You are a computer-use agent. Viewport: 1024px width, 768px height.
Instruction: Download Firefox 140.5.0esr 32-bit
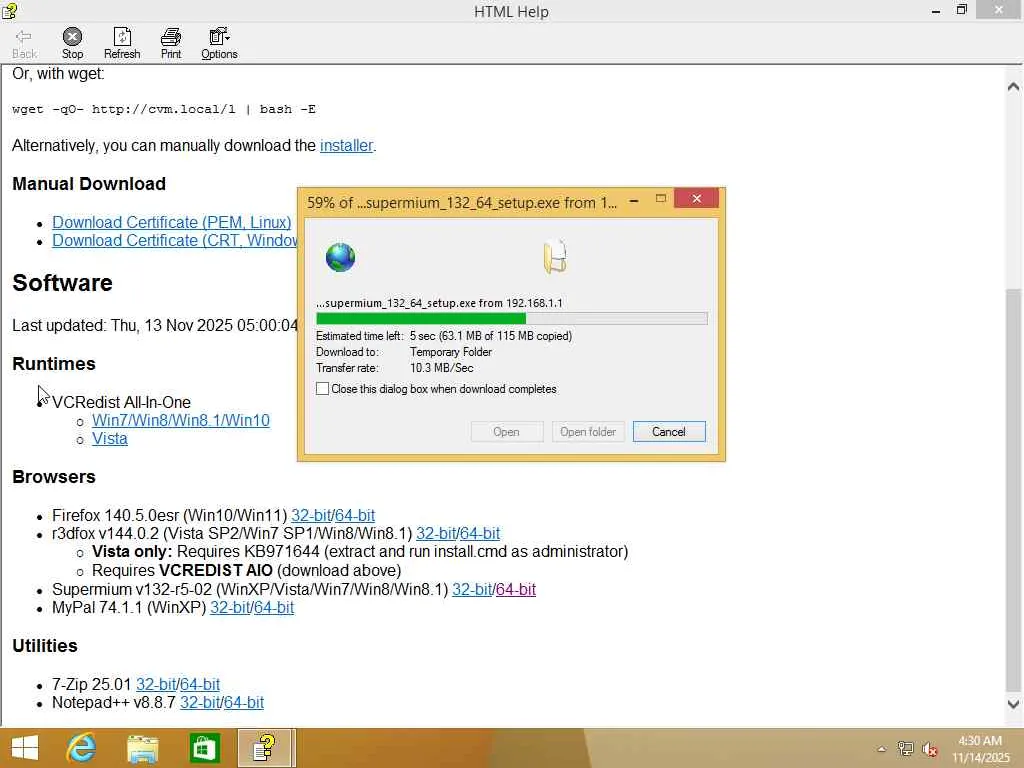[x=311, y=515]
